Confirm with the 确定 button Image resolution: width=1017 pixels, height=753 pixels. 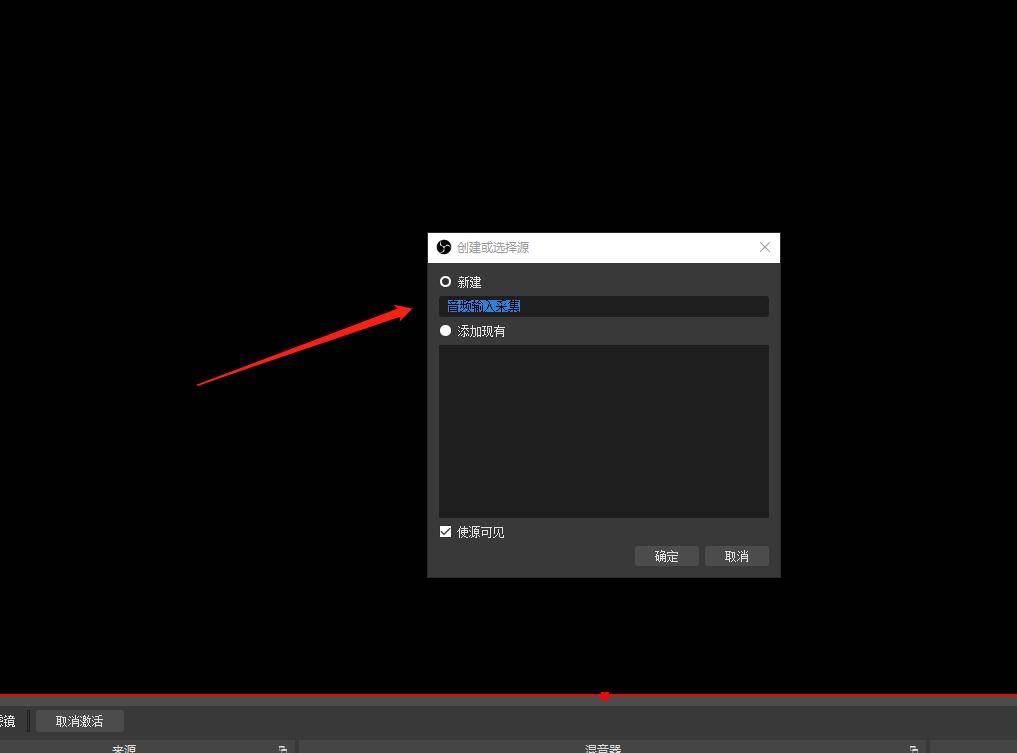(x=666, y=556)
